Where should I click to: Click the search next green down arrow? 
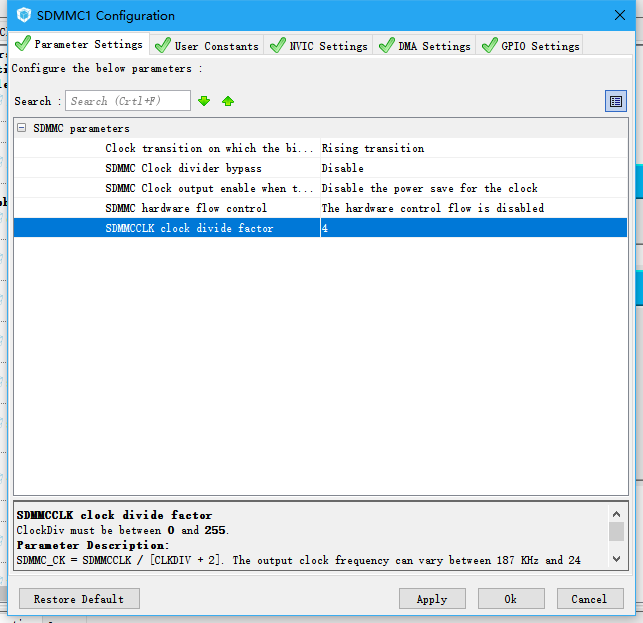[204, 101]
